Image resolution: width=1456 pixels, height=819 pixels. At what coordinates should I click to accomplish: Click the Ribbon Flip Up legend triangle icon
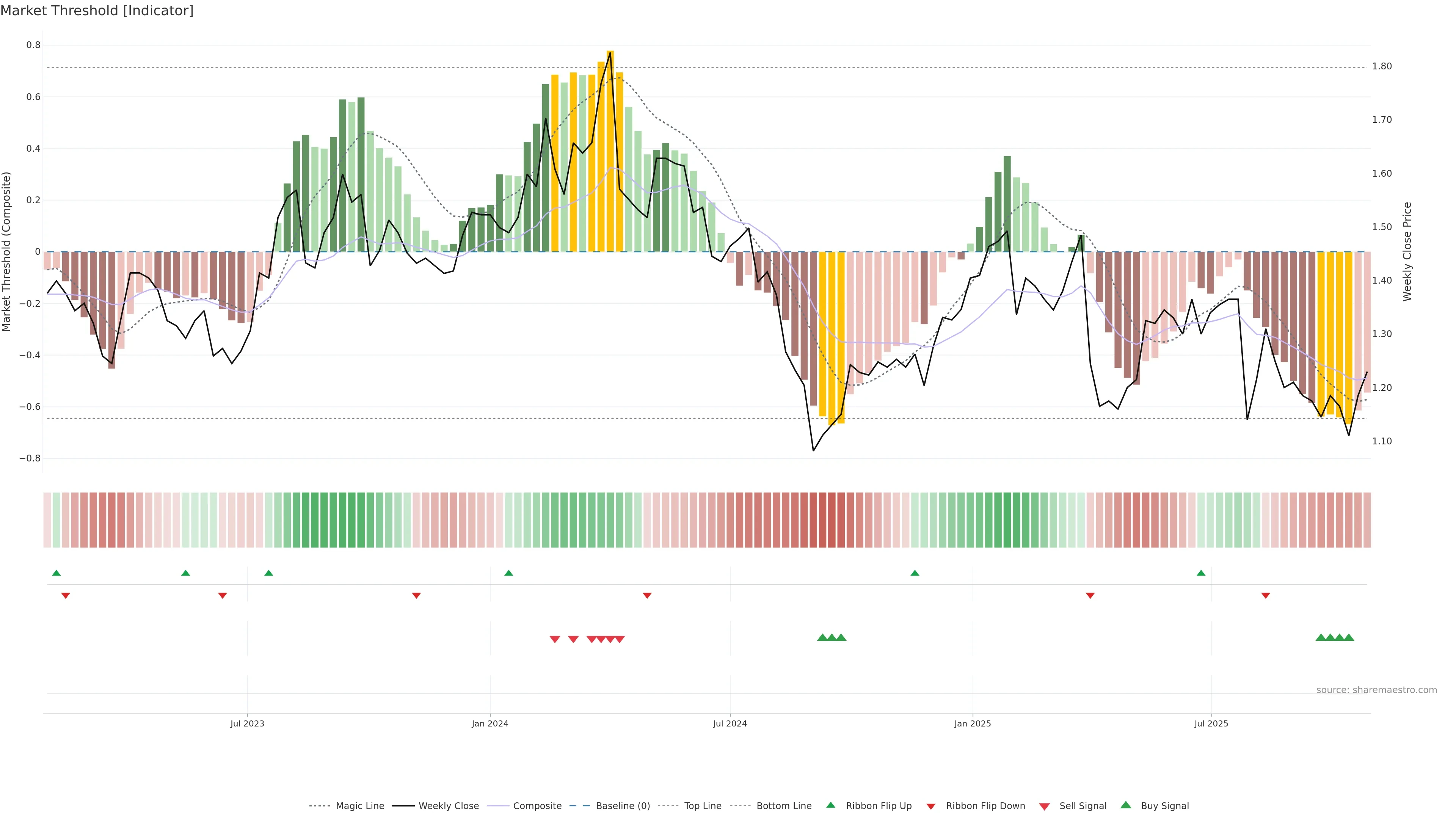tap(830, 805)
